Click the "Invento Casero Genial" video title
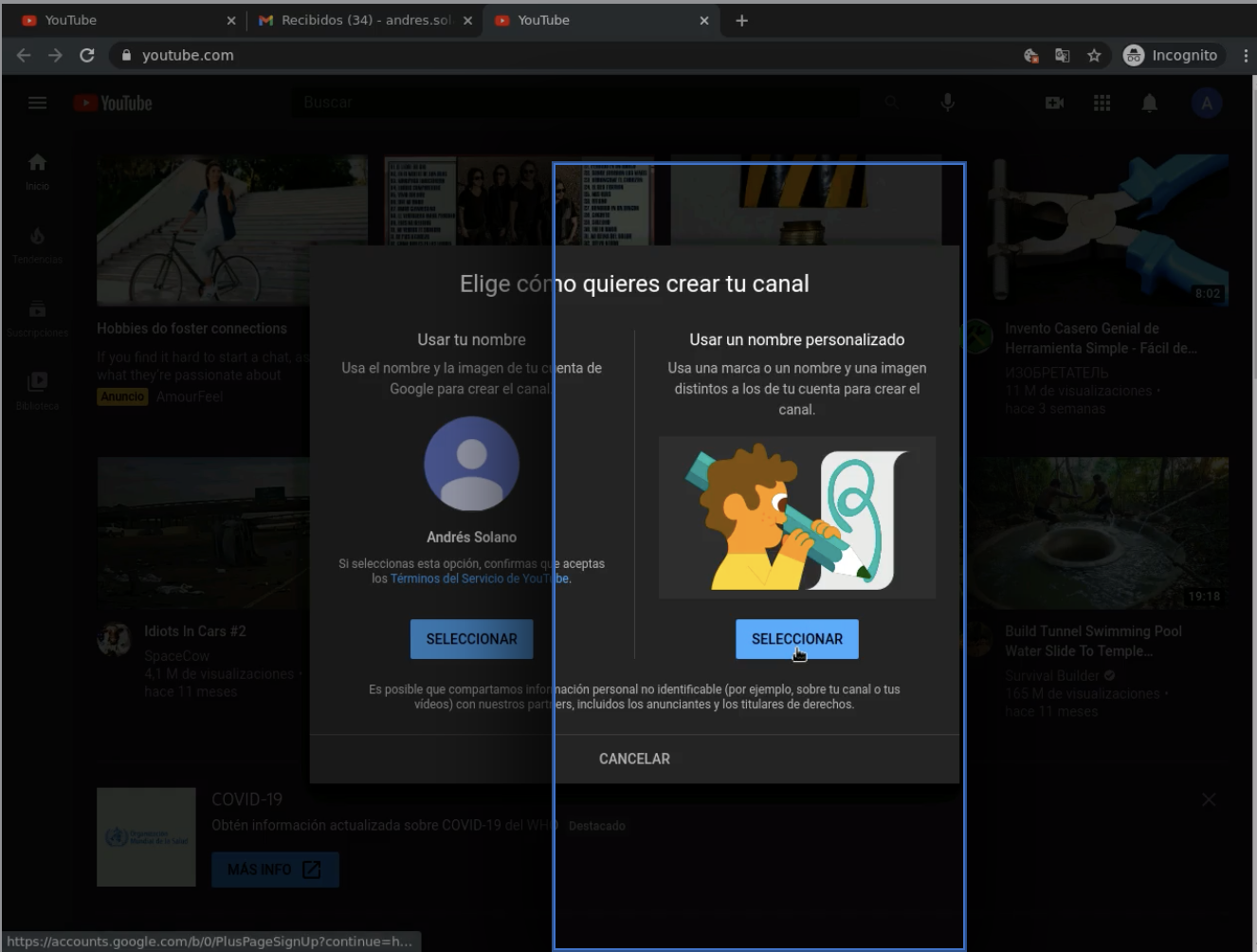Screen dimensions: 1257x952 click(x=1101, y=339)
